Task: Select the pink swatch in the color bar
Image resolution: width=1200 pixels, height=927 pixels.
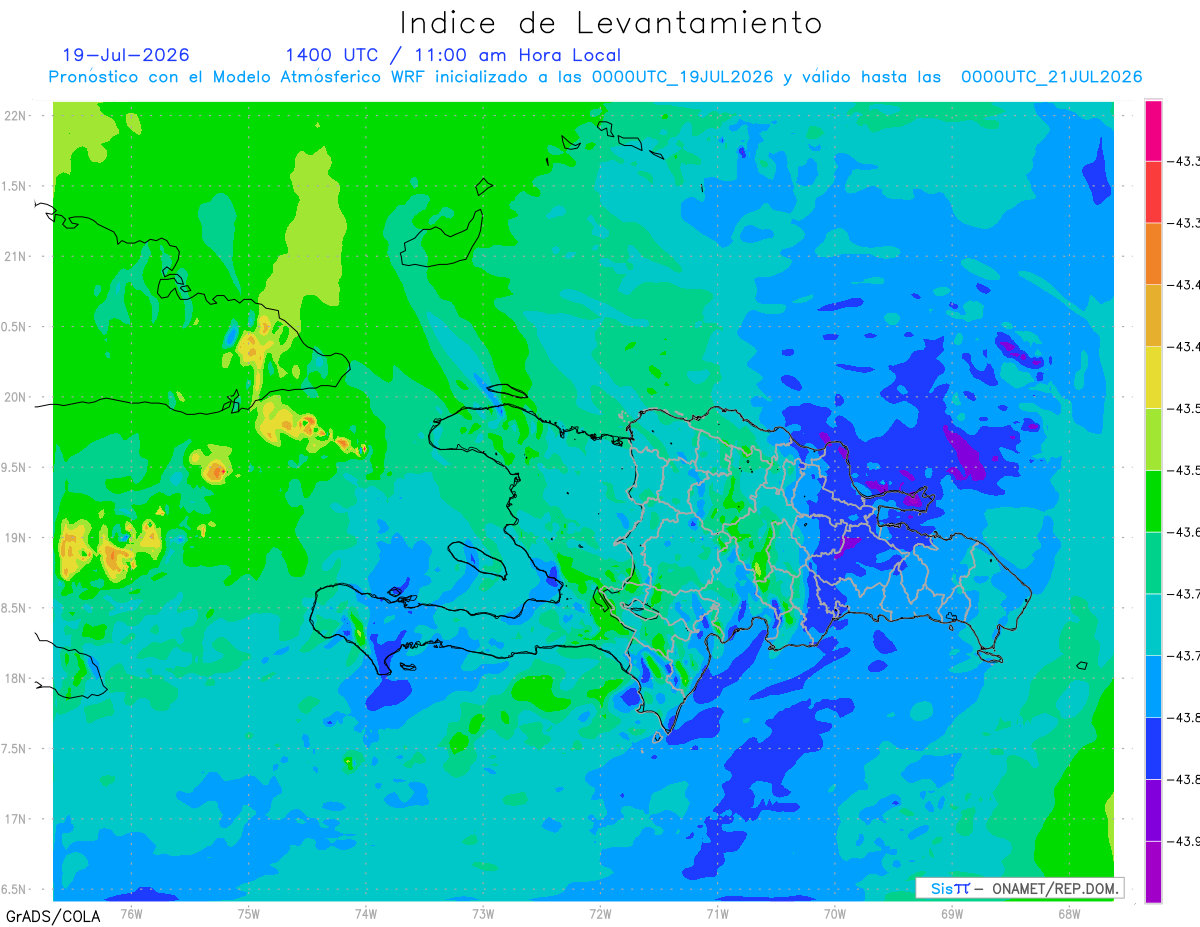Action: point(1153,130)
